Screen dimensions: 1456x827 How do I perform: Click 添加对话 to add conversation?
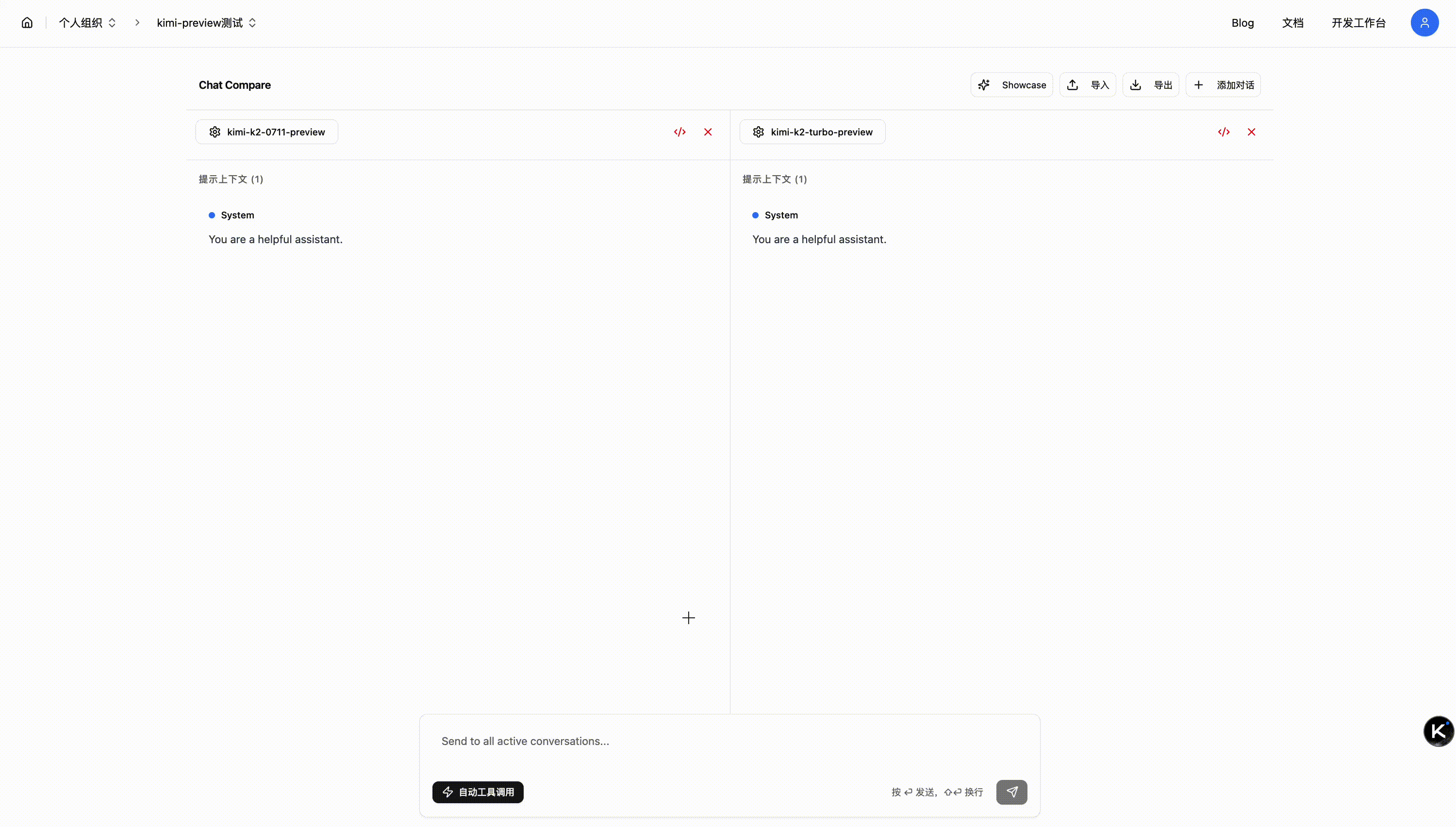1223,84
